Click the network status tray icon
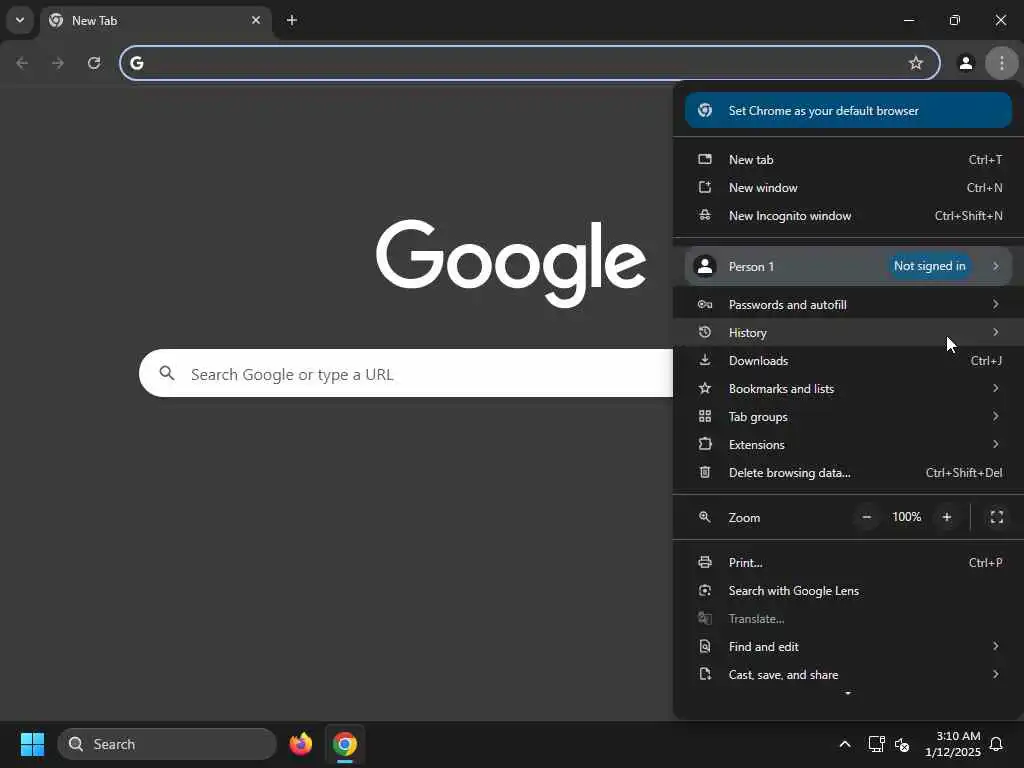This screenshot has width=1024, height=768. tap(876, 744)
